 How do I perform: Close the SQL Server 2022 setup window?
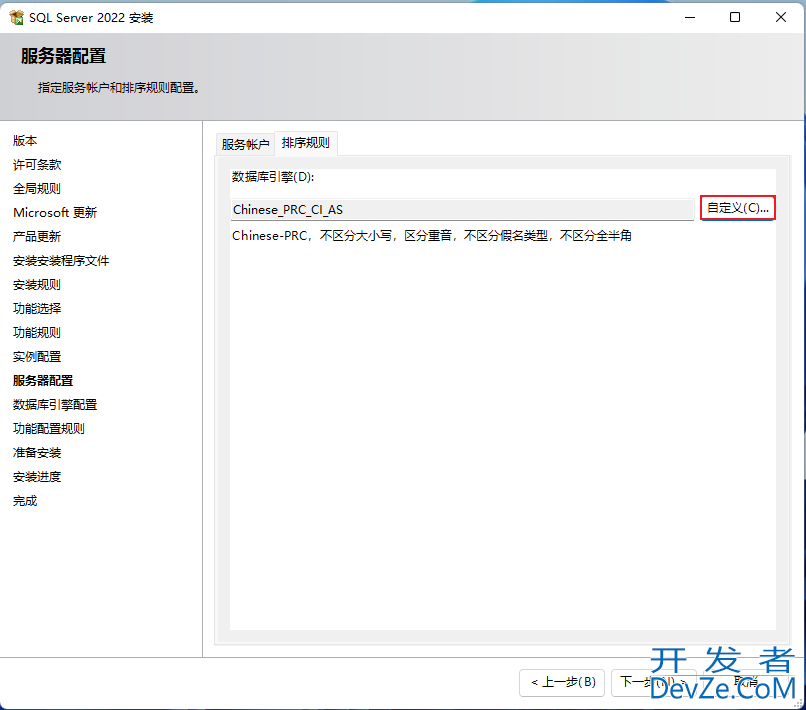point(781,17)
